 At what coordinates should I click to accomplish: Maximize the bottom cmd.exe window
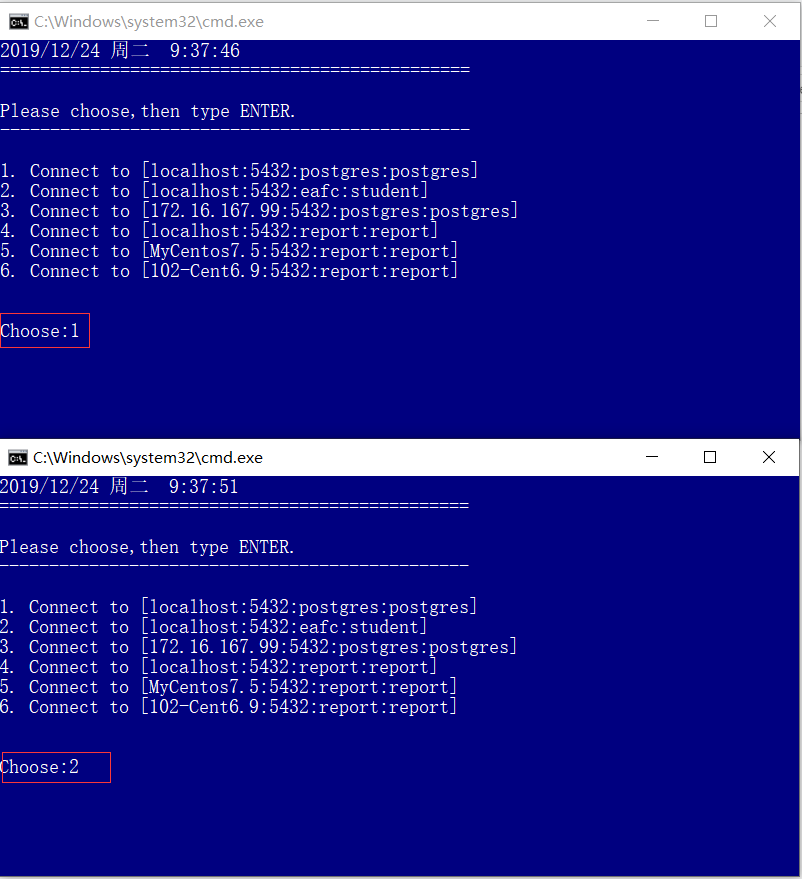[710, 458]
